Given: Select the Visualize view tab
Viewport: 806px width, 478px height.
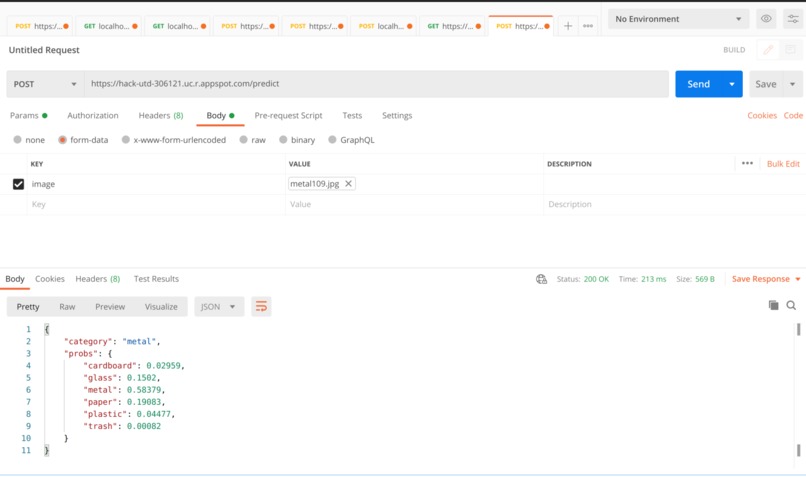Looking at the screenshot, I should coord(161,307).
